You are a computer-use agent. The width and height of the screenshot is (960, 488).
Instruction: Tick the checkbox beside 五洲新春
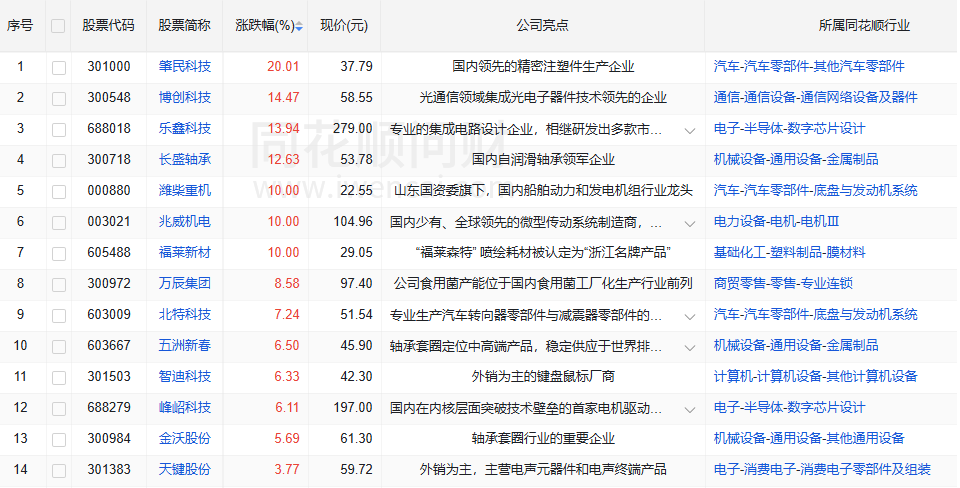pos(59,347)
